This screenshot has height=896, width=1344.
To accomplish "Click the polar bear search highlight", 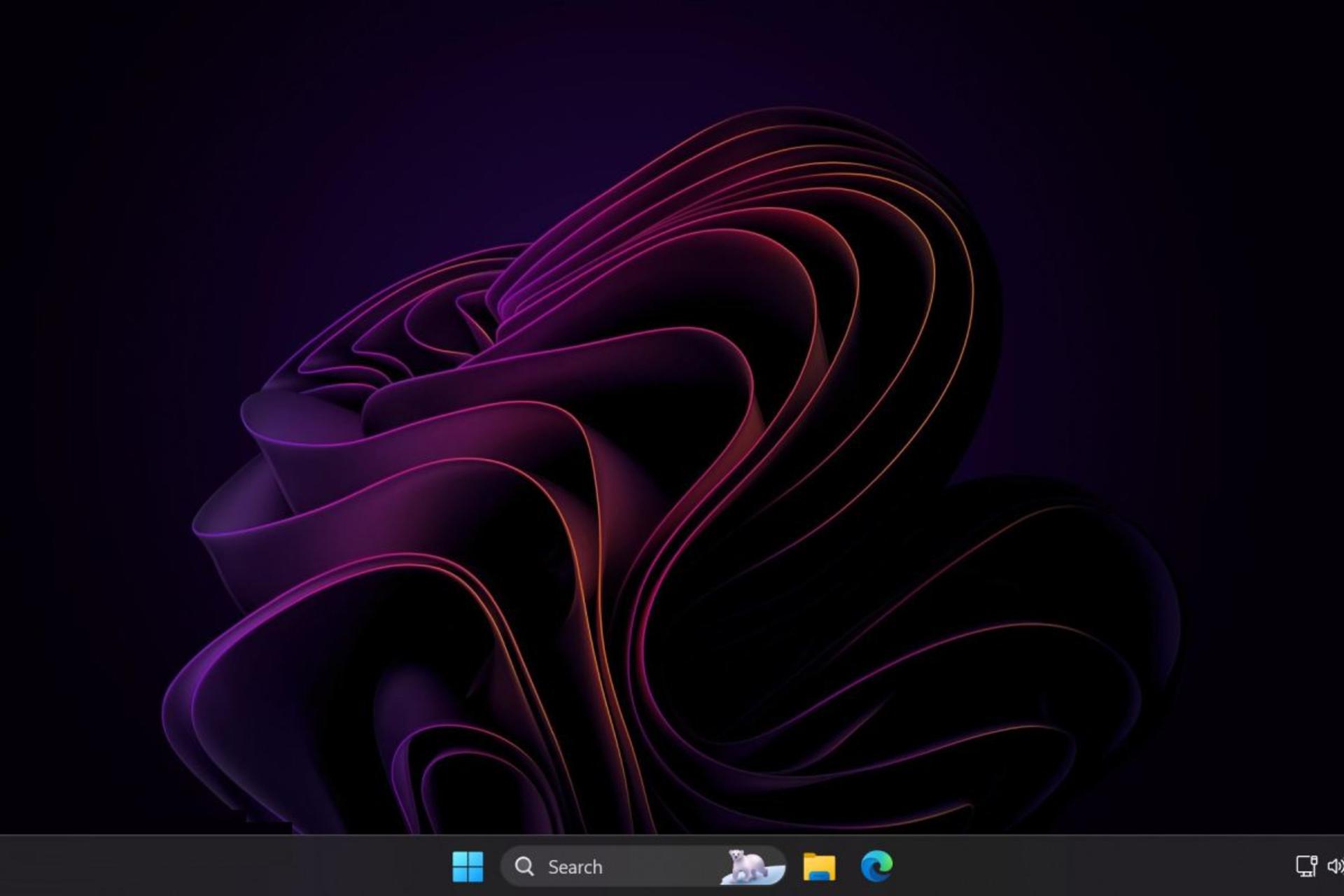I will 749,867.
